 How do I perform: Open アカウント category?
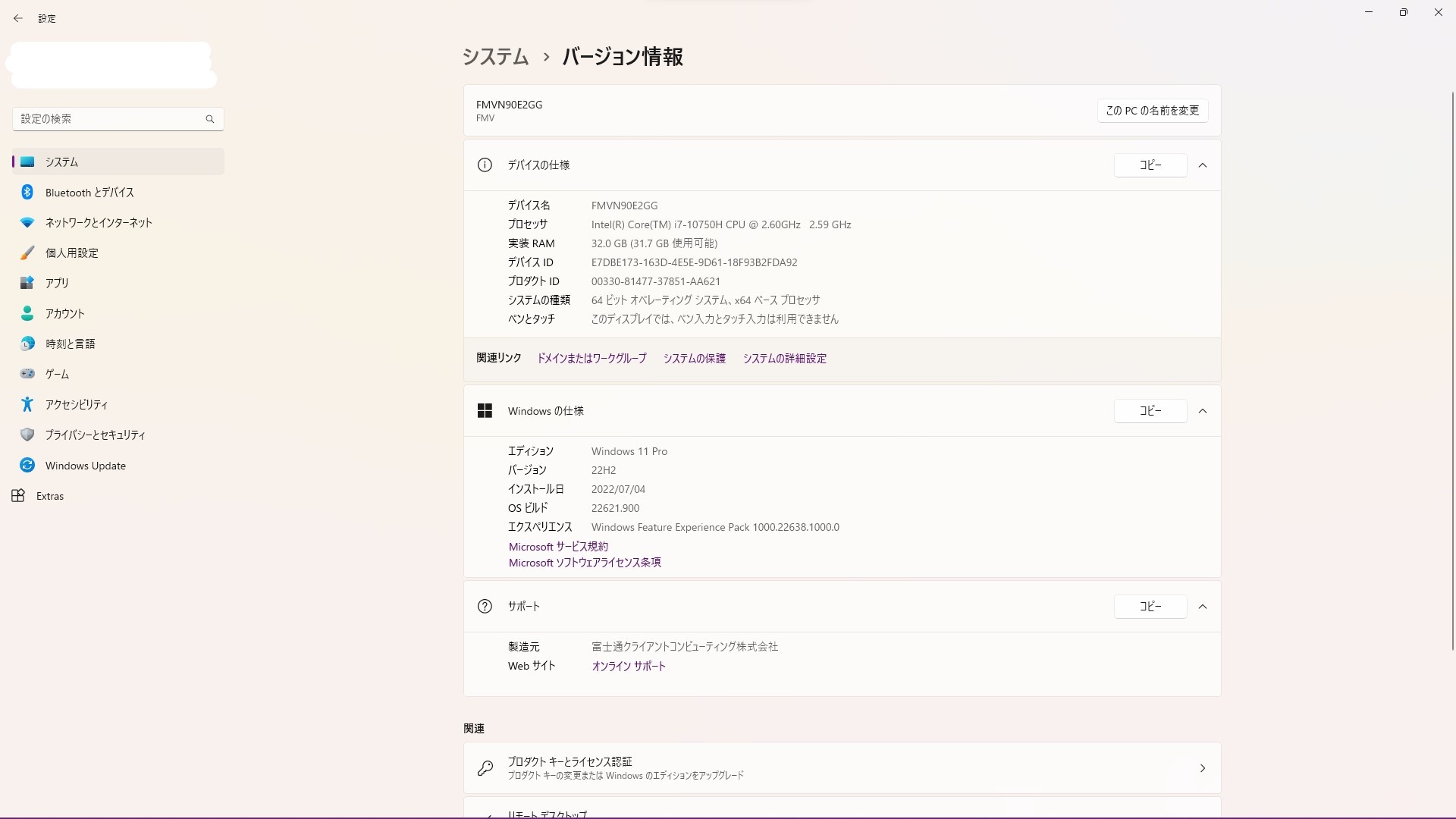tap(118, 313)
